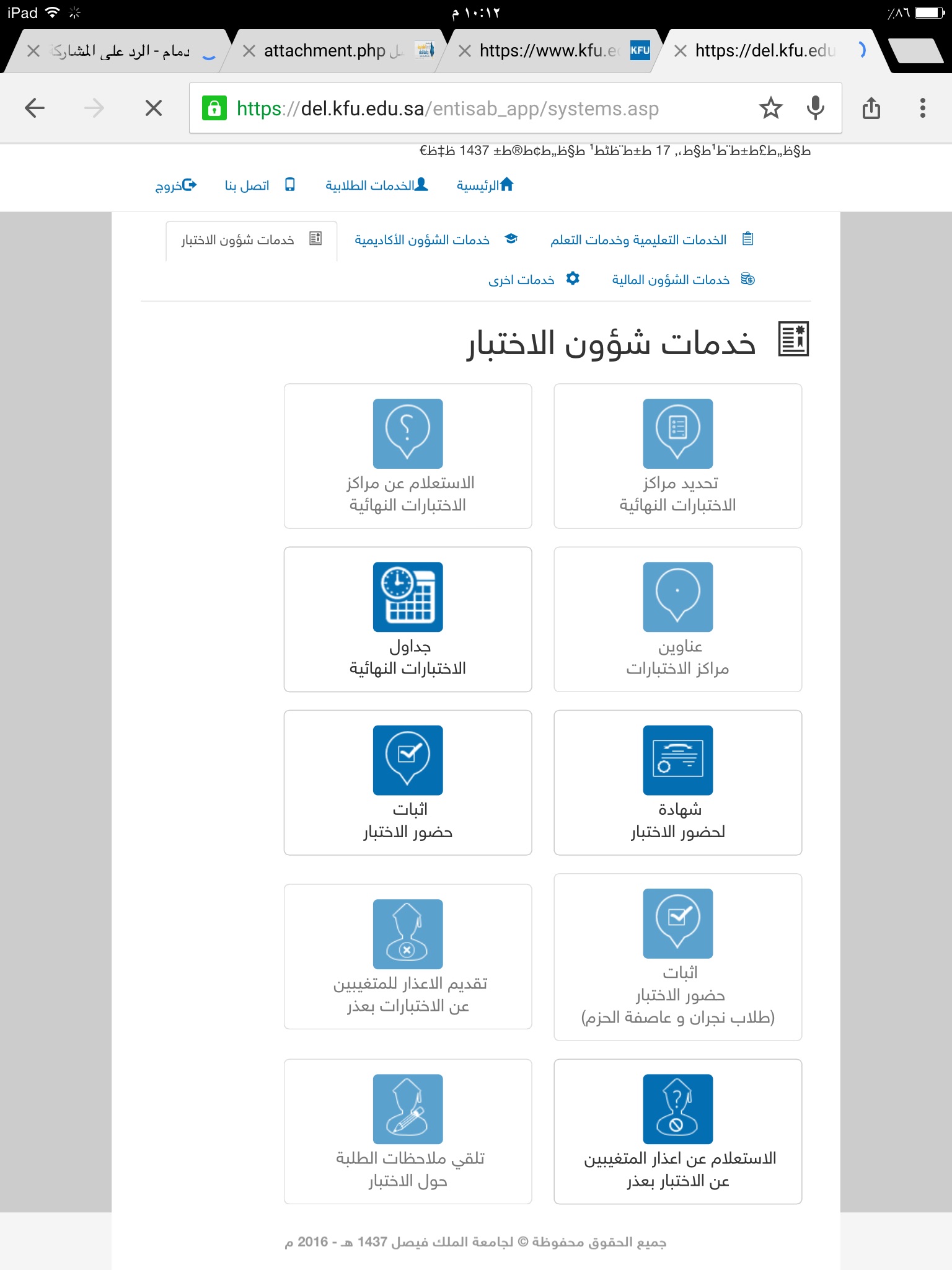Close the 'الرد على المشاركة' tab
The height and width of the screenshot is (1270, 952).
tap(33, 51)
